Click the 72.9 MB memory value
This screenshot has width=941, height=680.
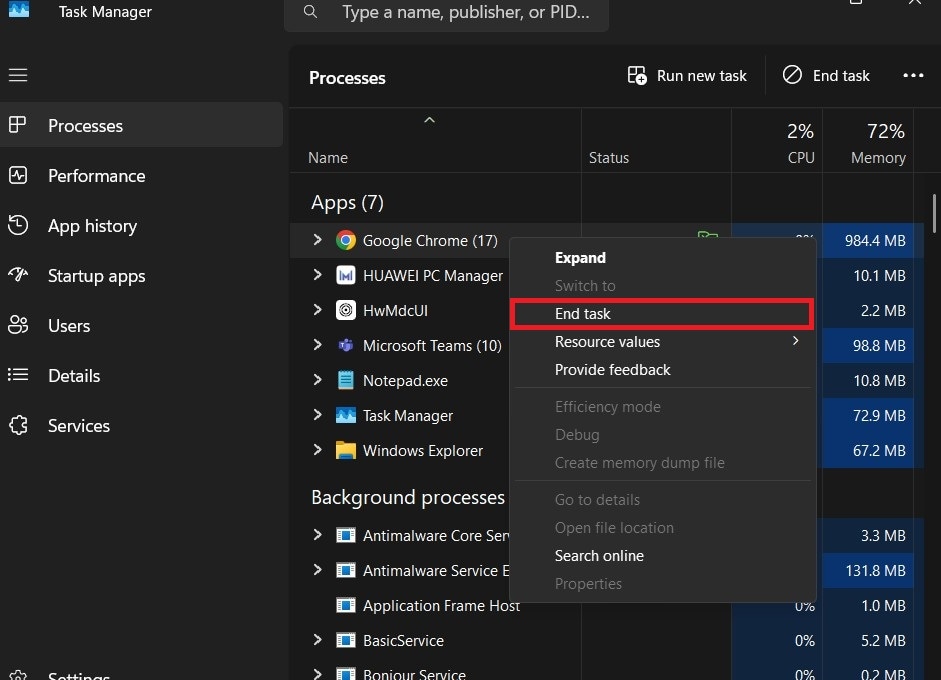tap(879, 415)
